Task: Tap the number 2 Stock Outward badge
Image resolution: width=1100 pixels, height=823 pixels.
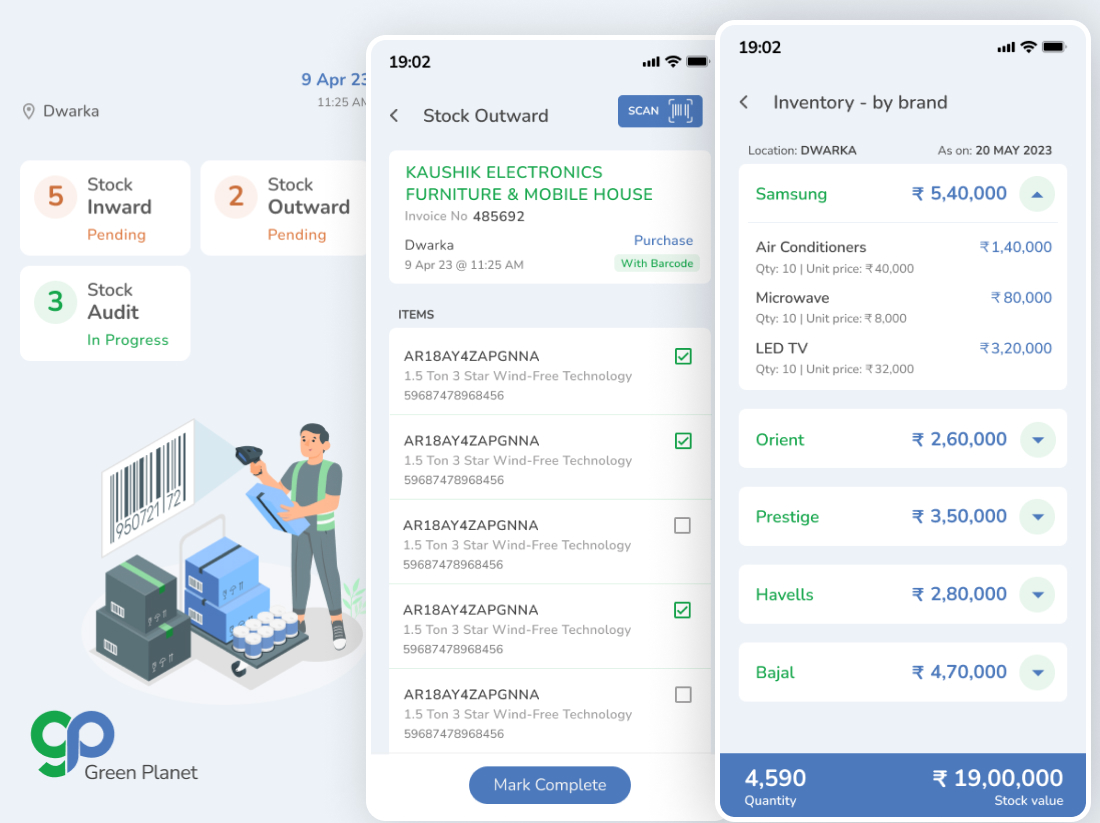Action: click(236, 196)
